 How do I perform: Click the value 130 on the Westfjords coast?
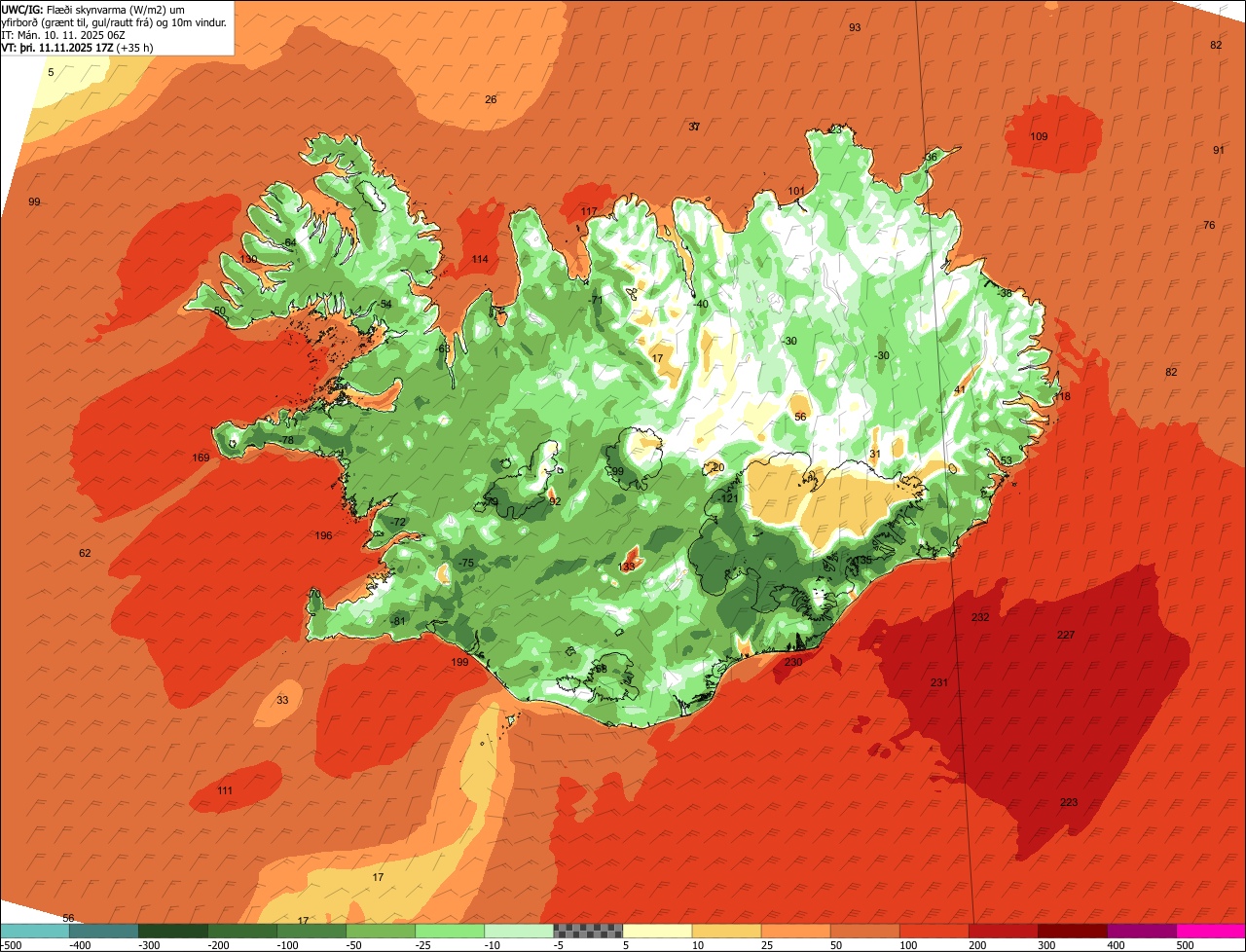pos(249,259)
